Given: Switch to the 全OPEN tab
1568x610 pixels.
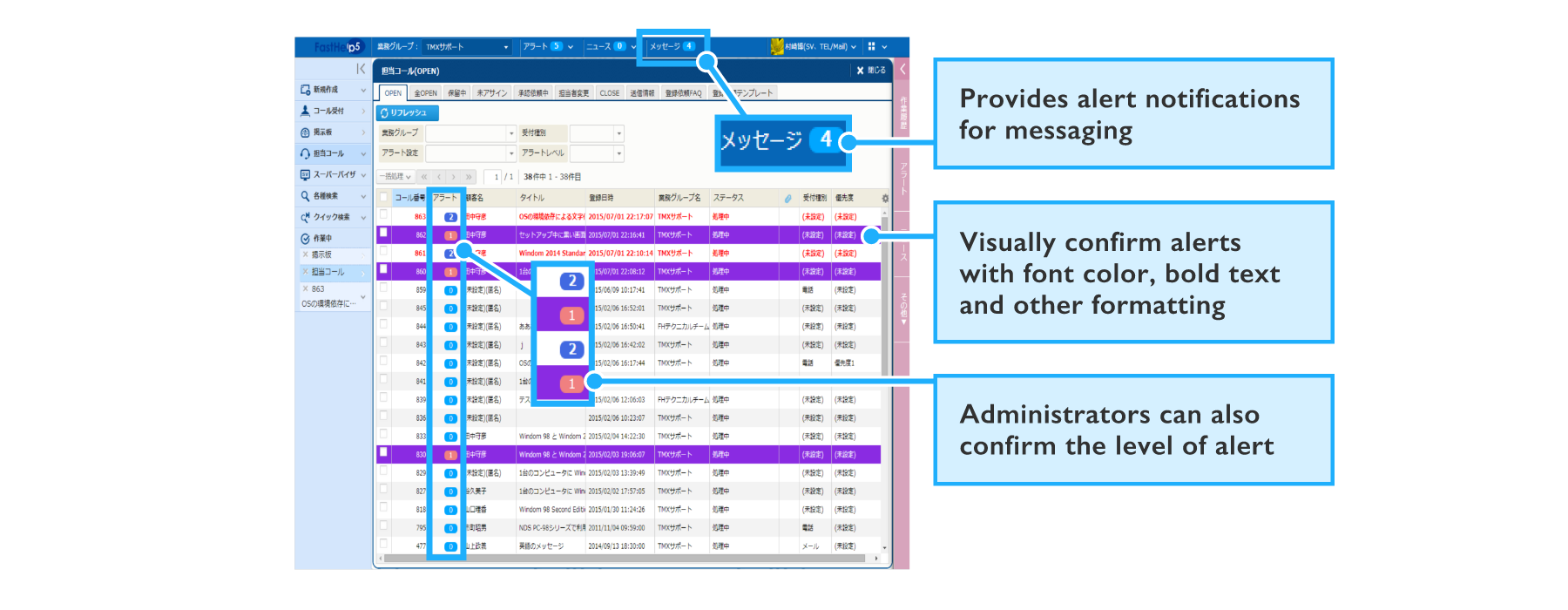Looking at the screenshot, I should 425,93.
